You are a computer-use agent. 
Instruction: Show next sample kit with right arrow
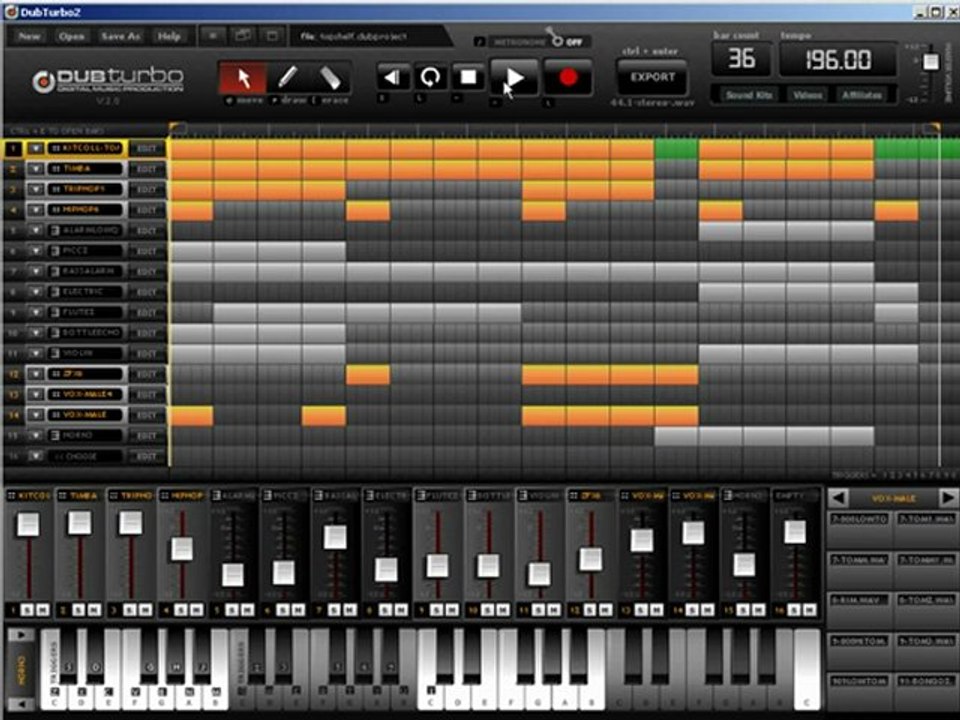pyautogui.click(x=947, y=498)
